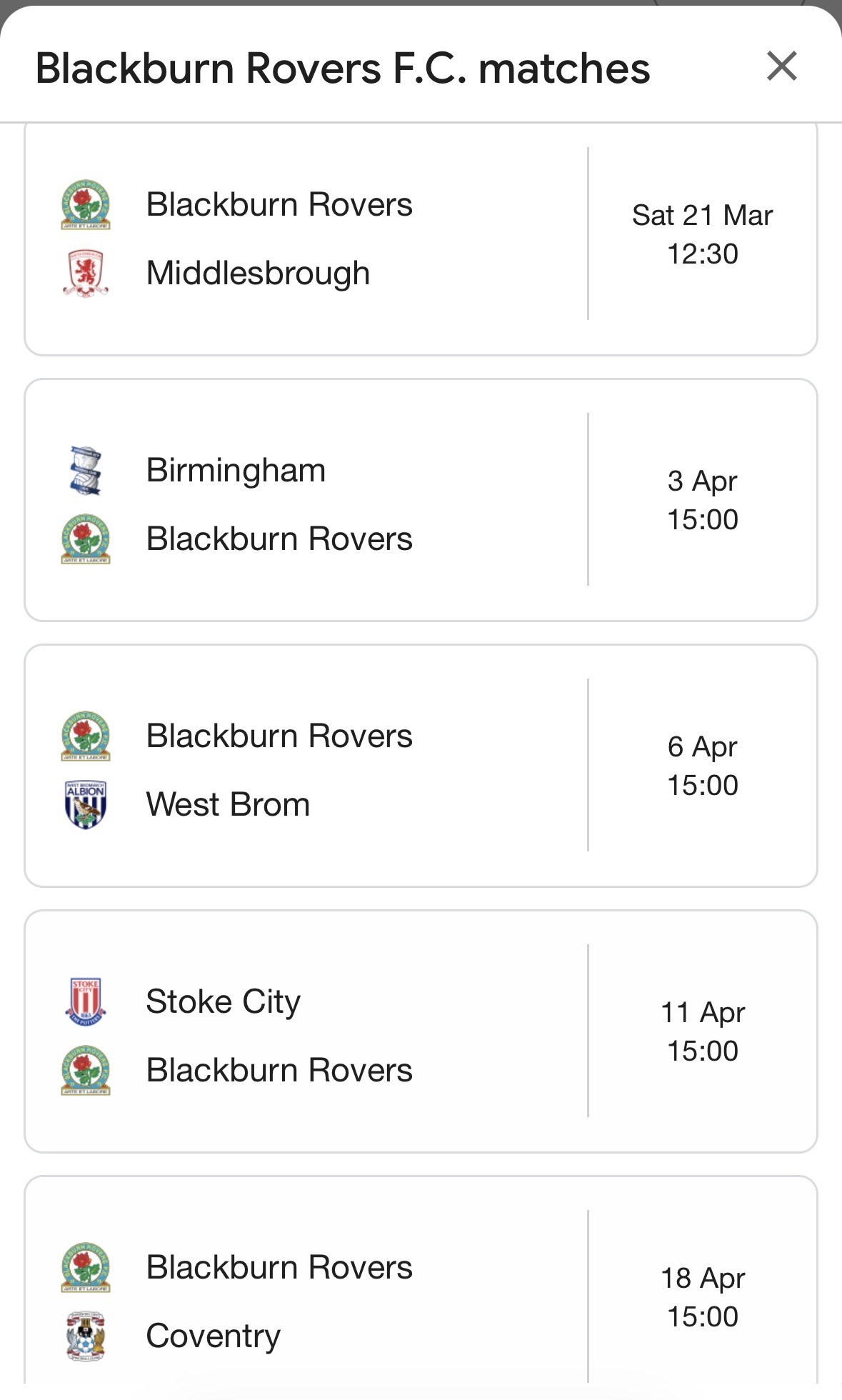The image size is (842, 1400).
Task: Tap the West Brom team name
Action: pyautogui.click(x=228, y=804)
